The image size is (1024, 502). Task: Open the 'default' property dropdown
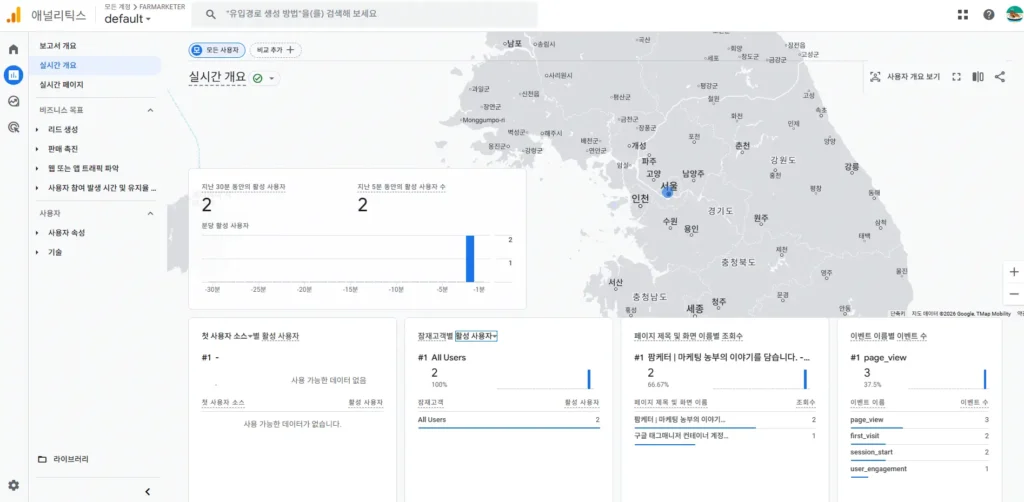point(128,19)
